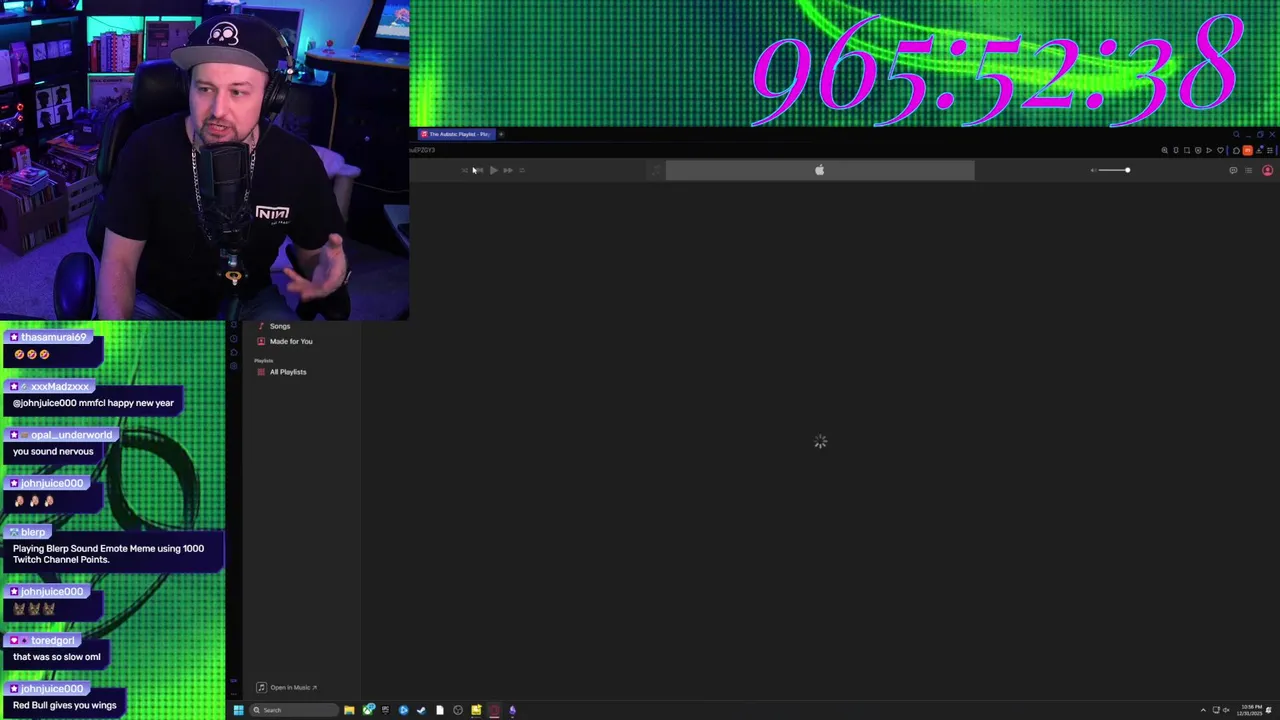Image resolution: width=1280 pixels, height=720 pixels.
Task: Click Open in Music link
Action: click(x=287, y=687)
